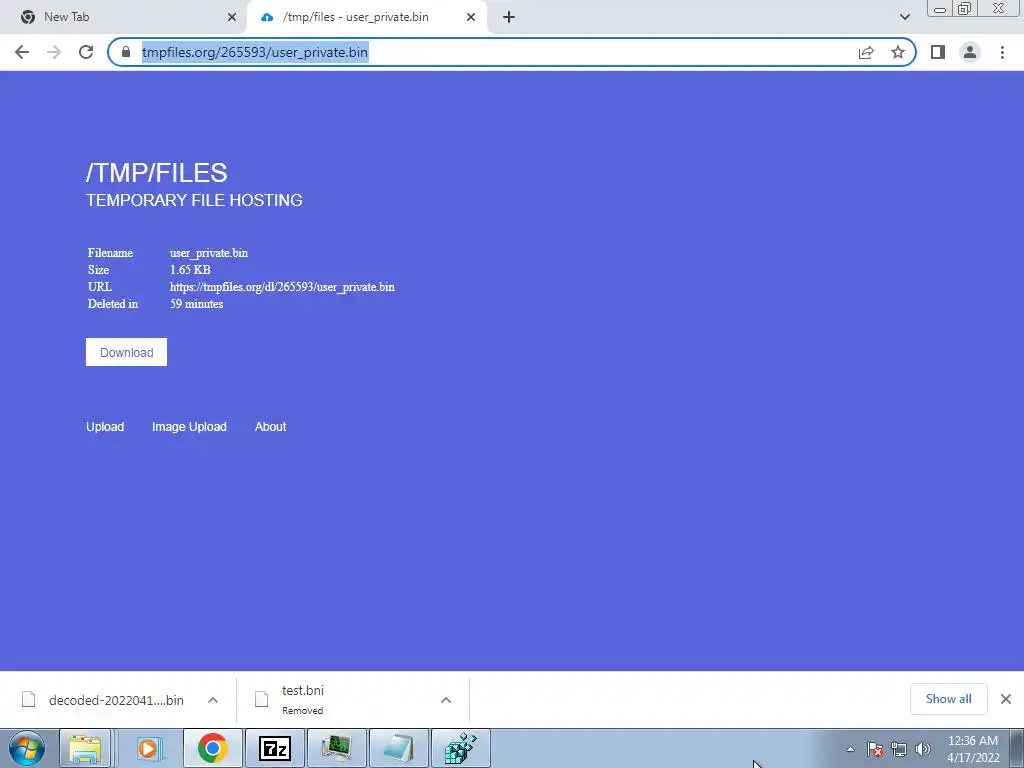The image size is (1024, 768).
Task: Open the Upload link
Action: [105, 426]
